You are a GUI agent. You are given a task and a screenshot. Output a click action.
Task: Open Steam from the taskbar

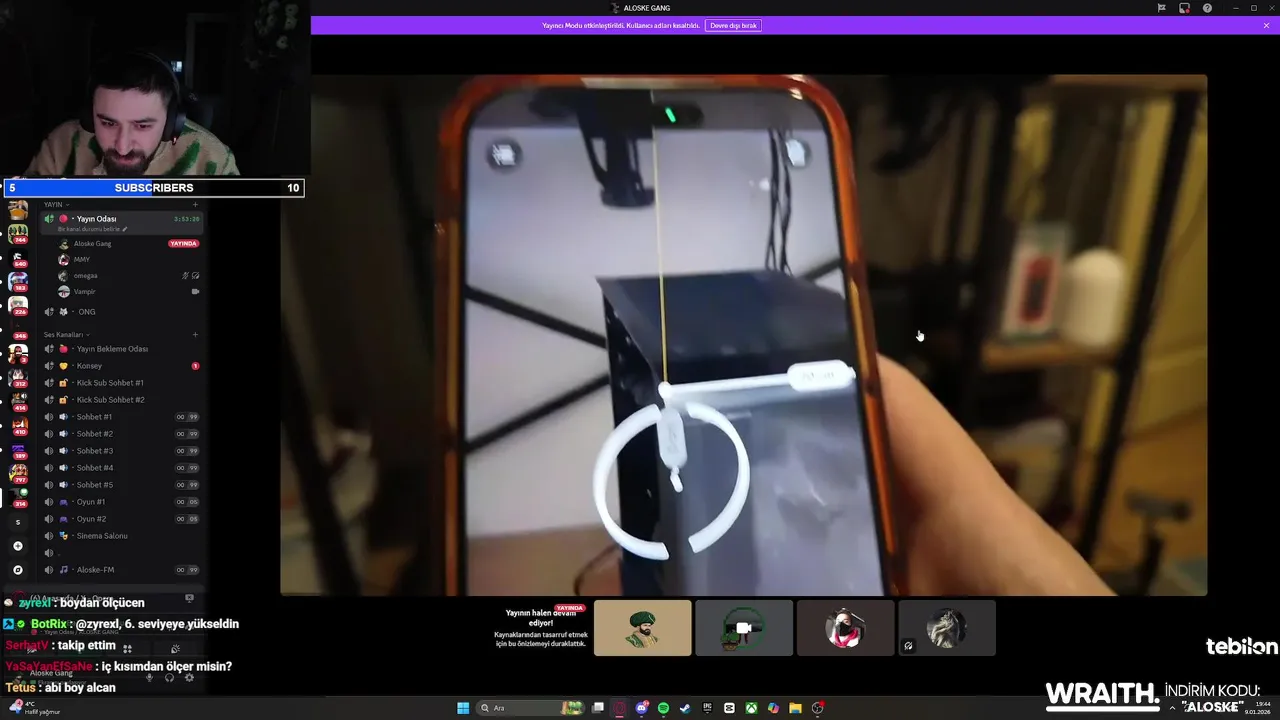pos(685,708)
